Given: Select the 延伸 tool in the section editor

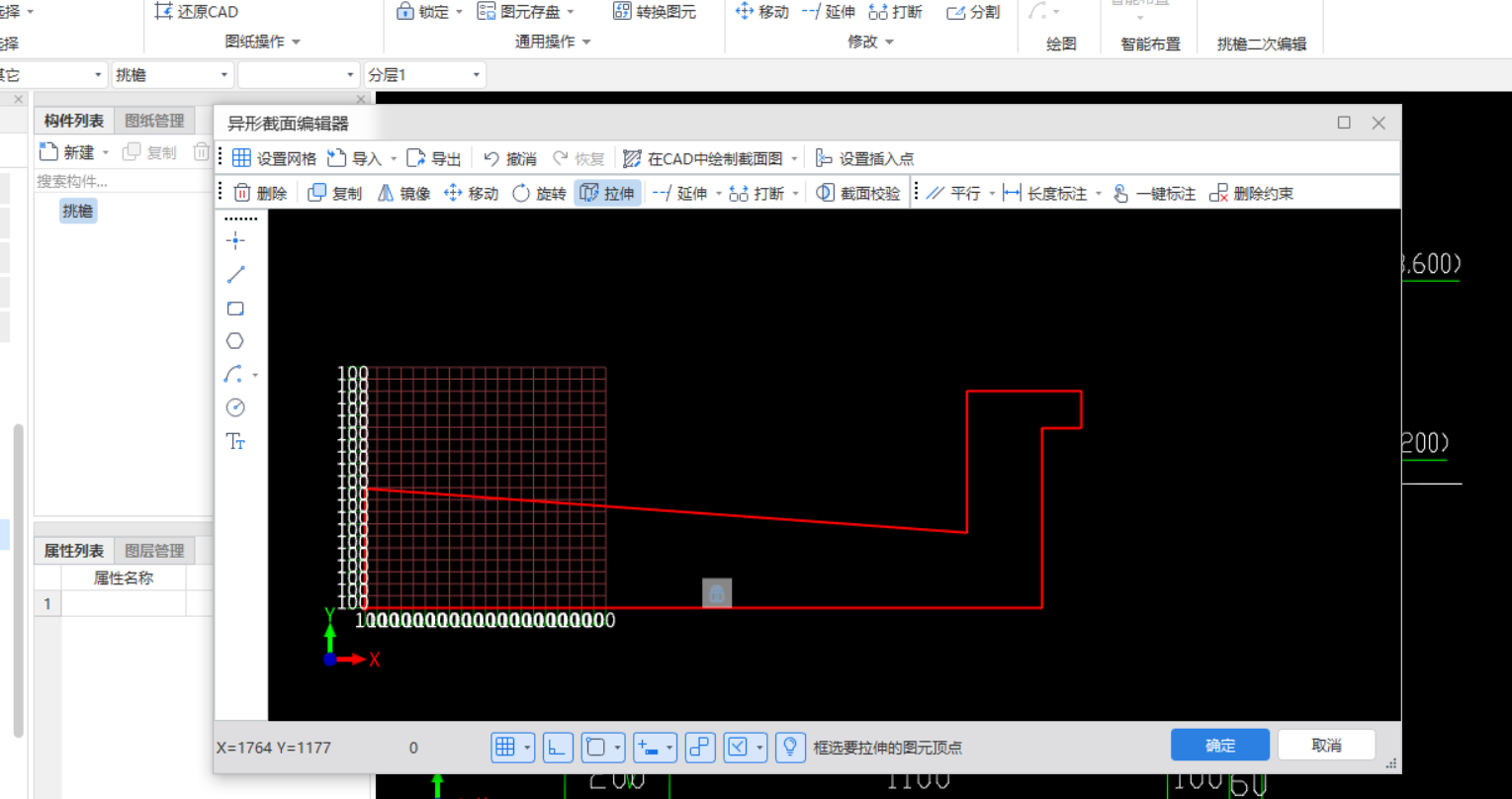Looking at the screenshot, I should pyautogui.click(x=679, y=193).
